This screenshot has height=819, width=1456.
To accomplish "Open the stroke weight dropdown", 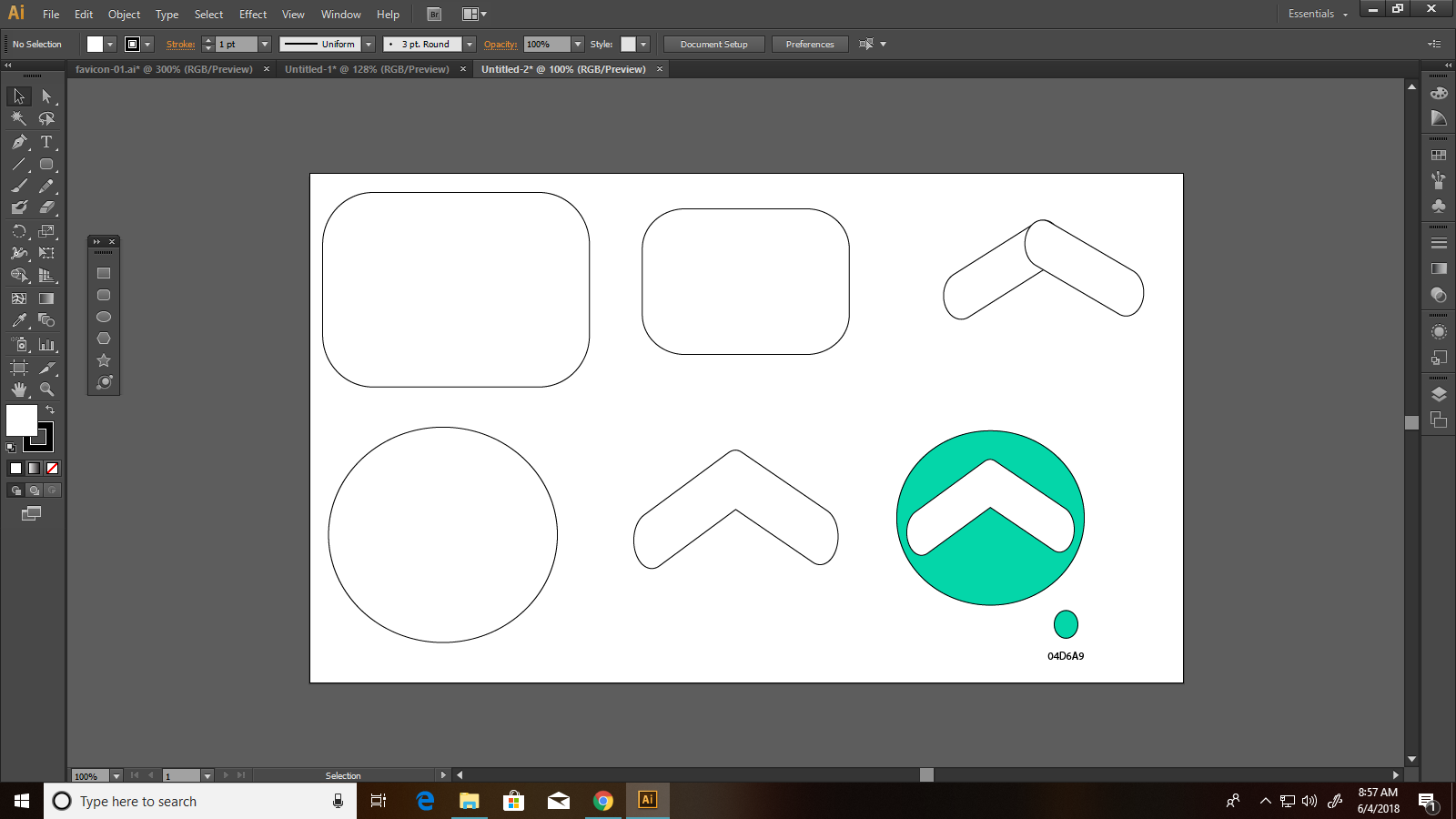I will coord(264,44).
